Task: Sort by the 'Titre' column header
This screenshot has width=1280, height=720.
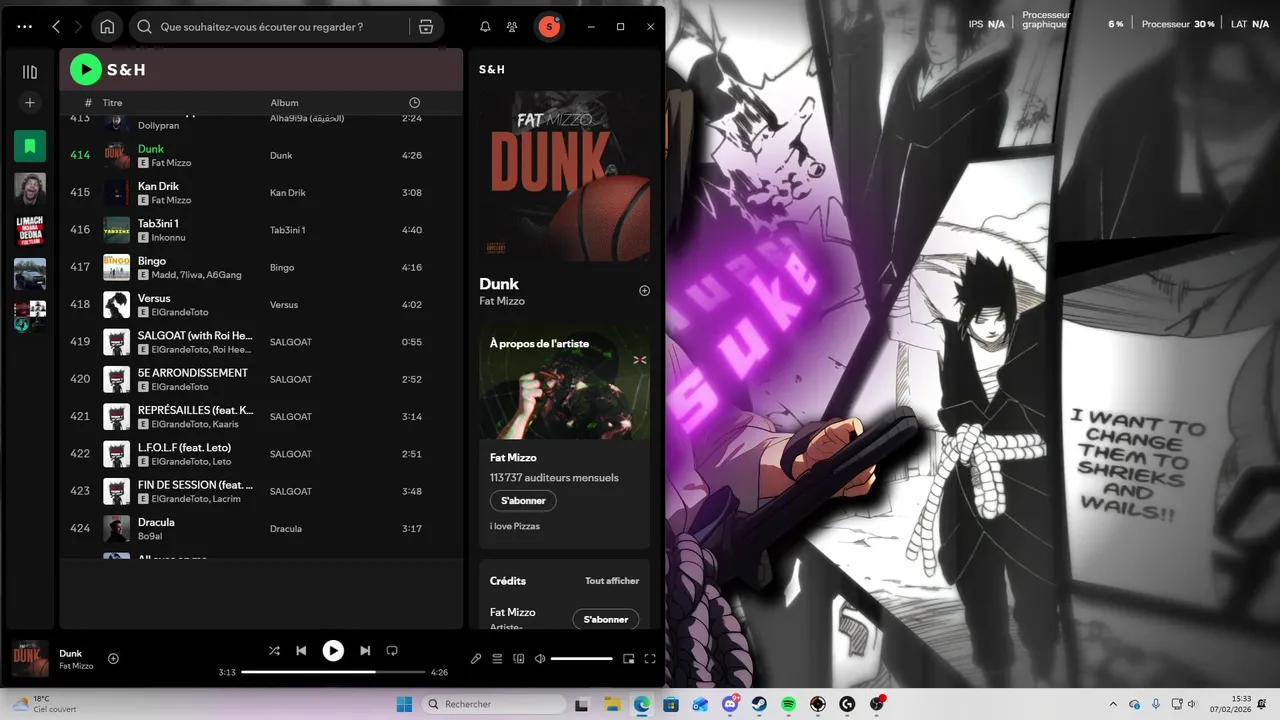Action: [x=112, y=103]
